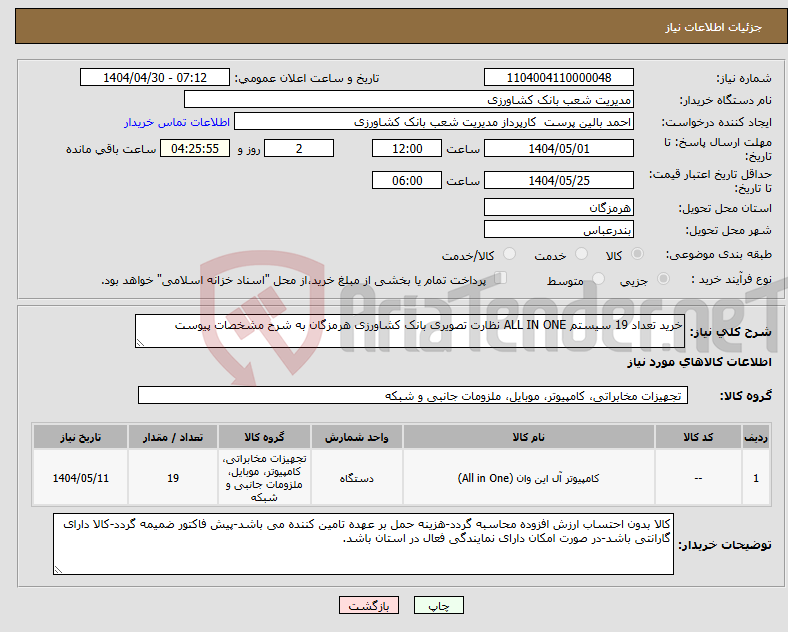Click the need date cell 1404/05/11
This screenshot has width=788, height=632.
point(80,478)
